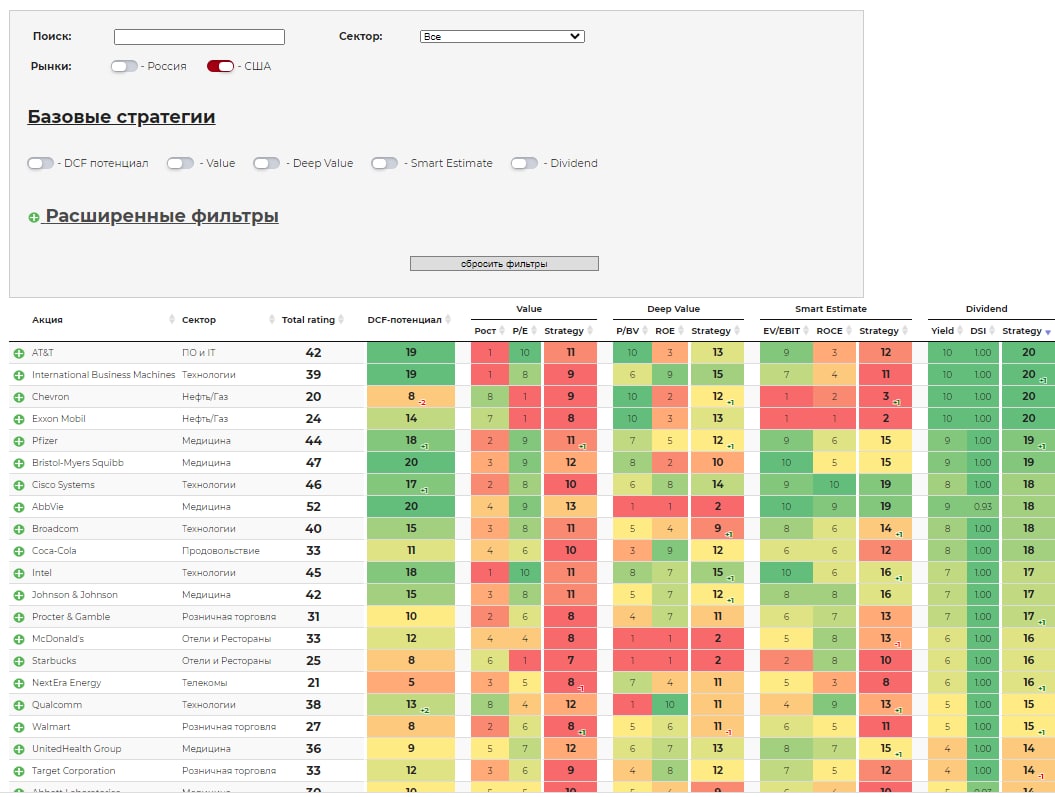Expand the AT&T row plus icon
Viewport: 1055px width, 797px height.
pos(19,353)
